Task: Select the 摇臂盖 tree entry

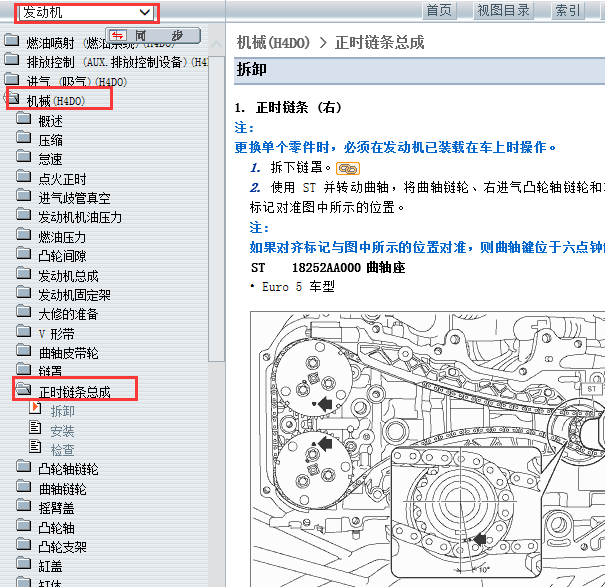Action: coord(56,508)
